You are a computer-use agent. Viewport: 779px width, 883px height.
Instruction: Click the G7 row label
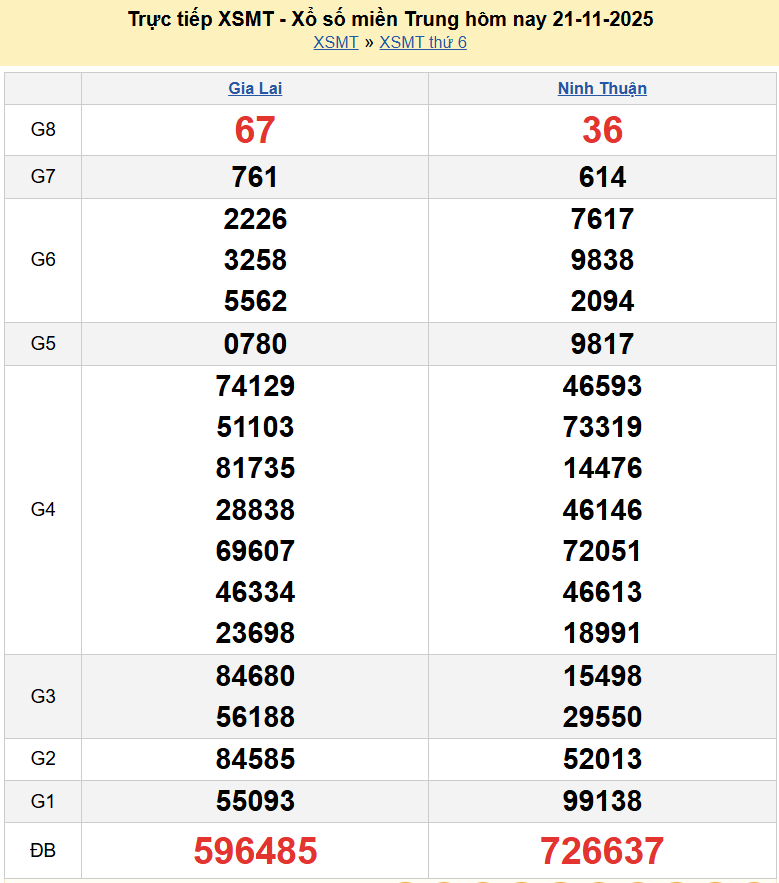[x=43, y=177]
